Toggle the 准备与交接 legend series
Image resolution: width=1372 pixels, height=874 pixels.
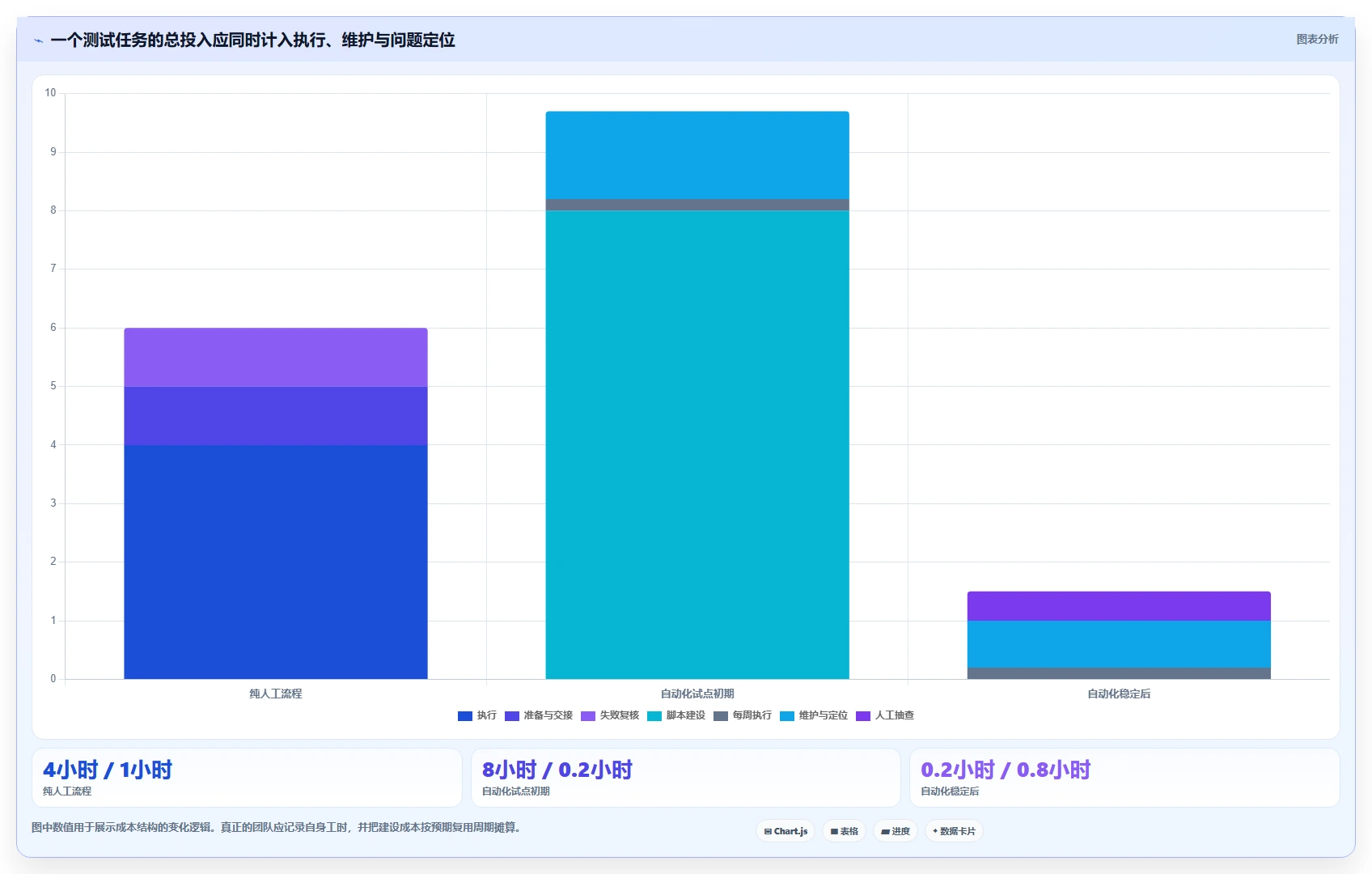[x=539, y=715]
